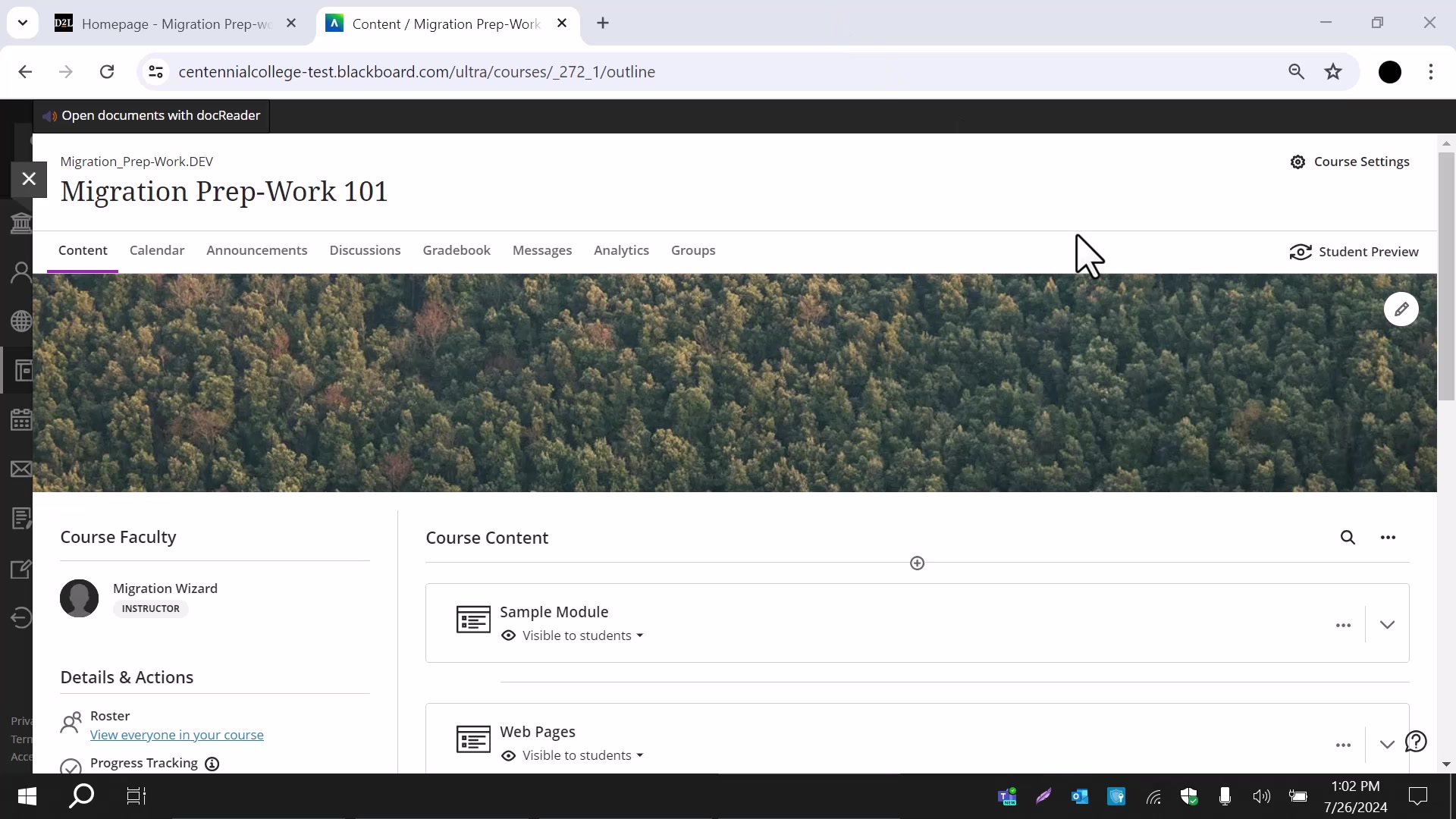Screen dimensions: 1456x819
Task: Enter Student Preview mode
Action: click(1354, 252)
